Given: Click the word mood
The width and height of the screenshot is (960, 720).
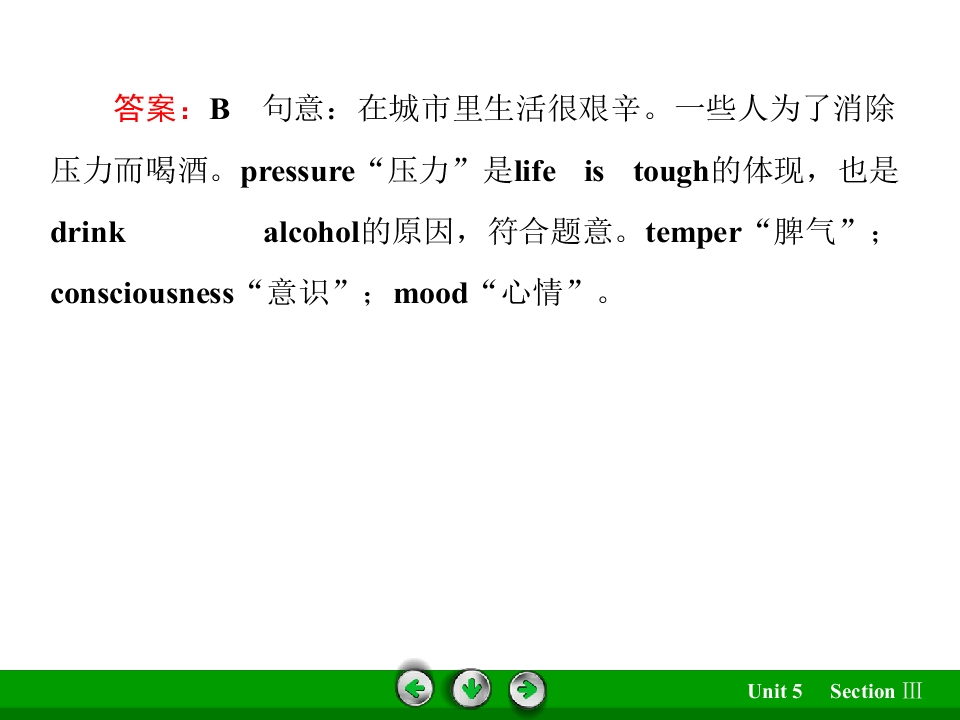Looking at the screenshot, I should click(x=430, y=294).
